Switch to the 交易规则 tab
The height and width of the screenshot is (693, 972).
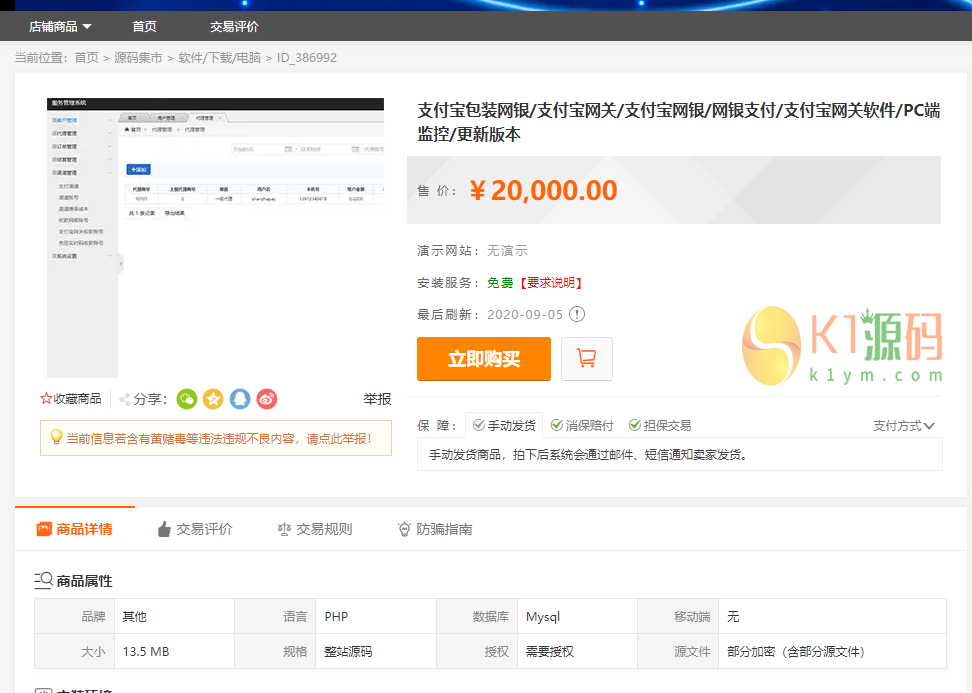click(x=314, y=529)
